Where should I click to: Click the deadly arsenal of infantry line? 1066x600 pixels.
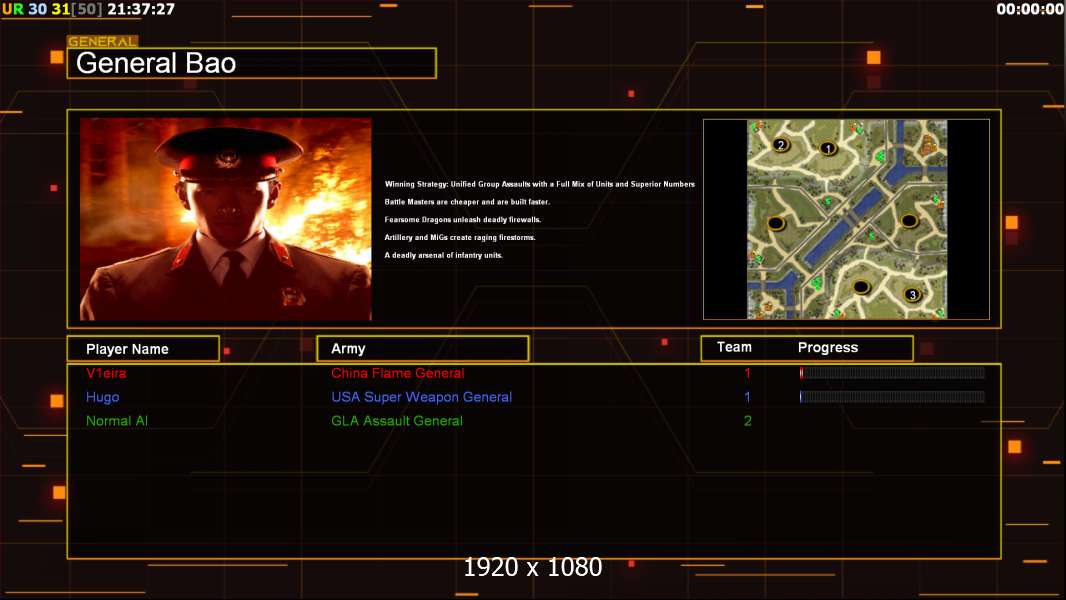coord(443,255)
